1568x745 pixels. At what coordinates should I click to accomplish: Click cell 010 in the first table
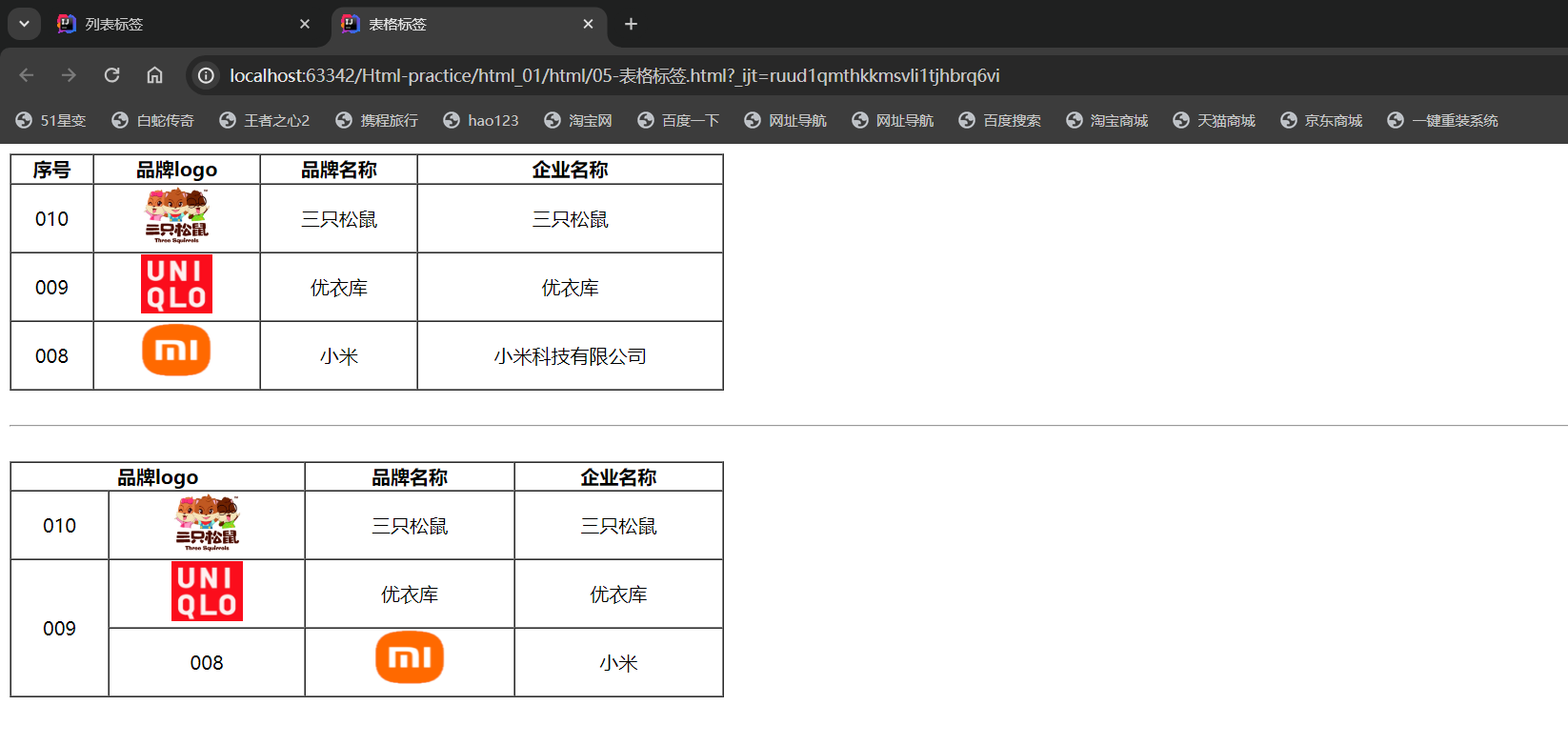pyautogui.click(x=51, y=219)
